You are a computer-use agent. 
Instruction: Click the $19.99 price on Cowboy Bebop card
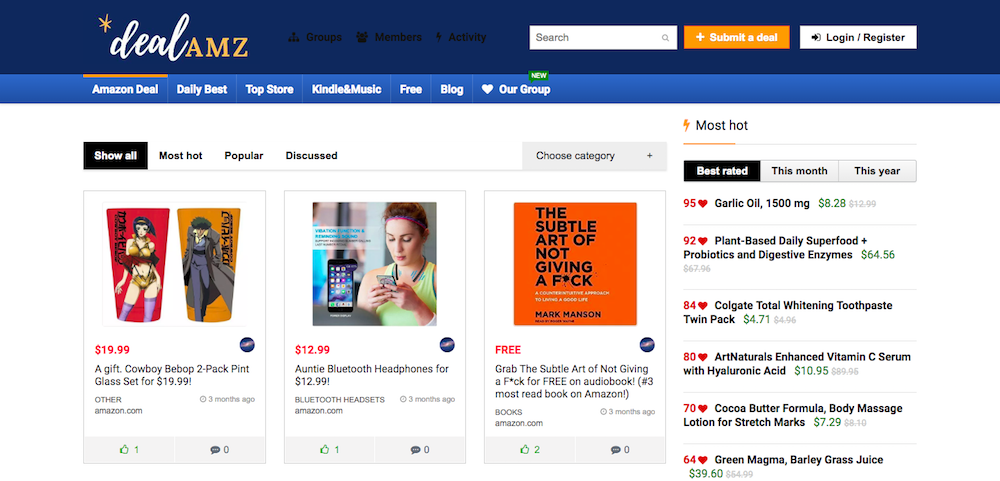pos(112,350)
